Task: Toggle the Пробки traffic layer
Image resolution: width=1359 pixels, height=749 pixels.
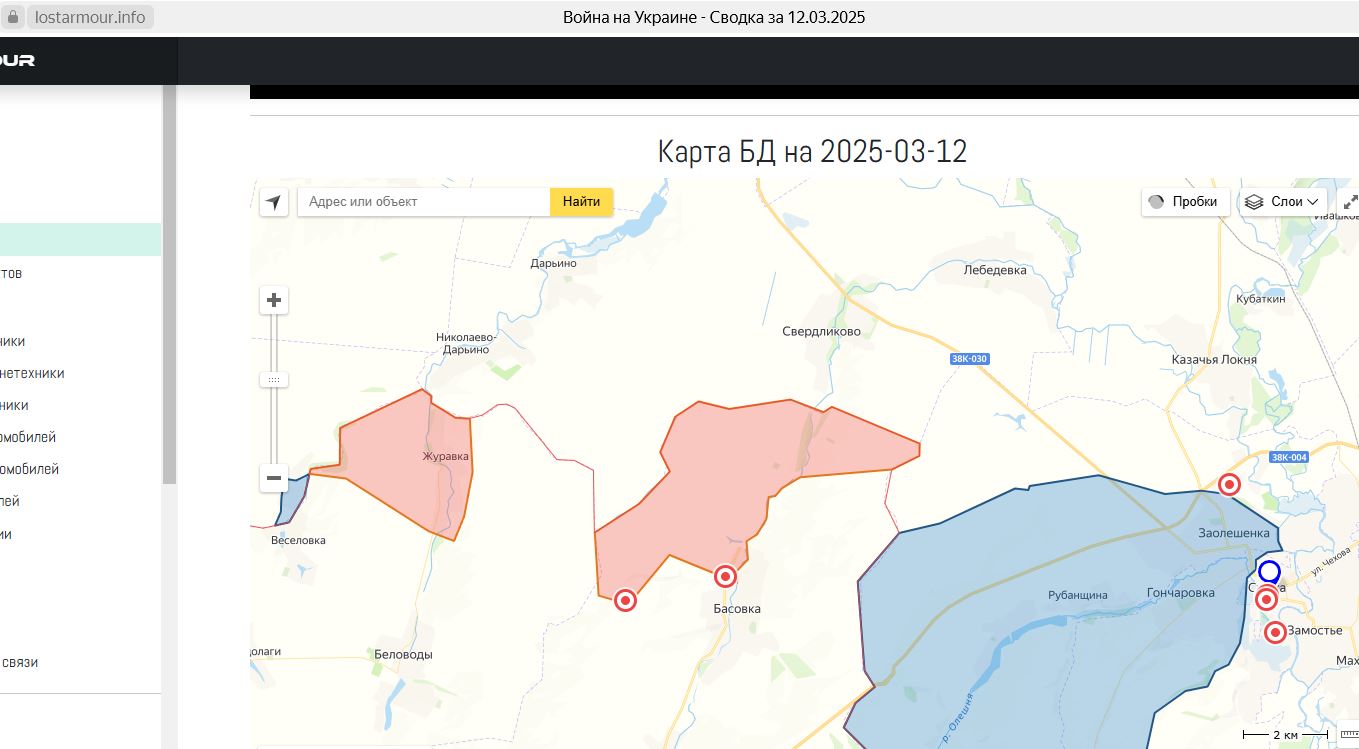Action: point(1185,202)
